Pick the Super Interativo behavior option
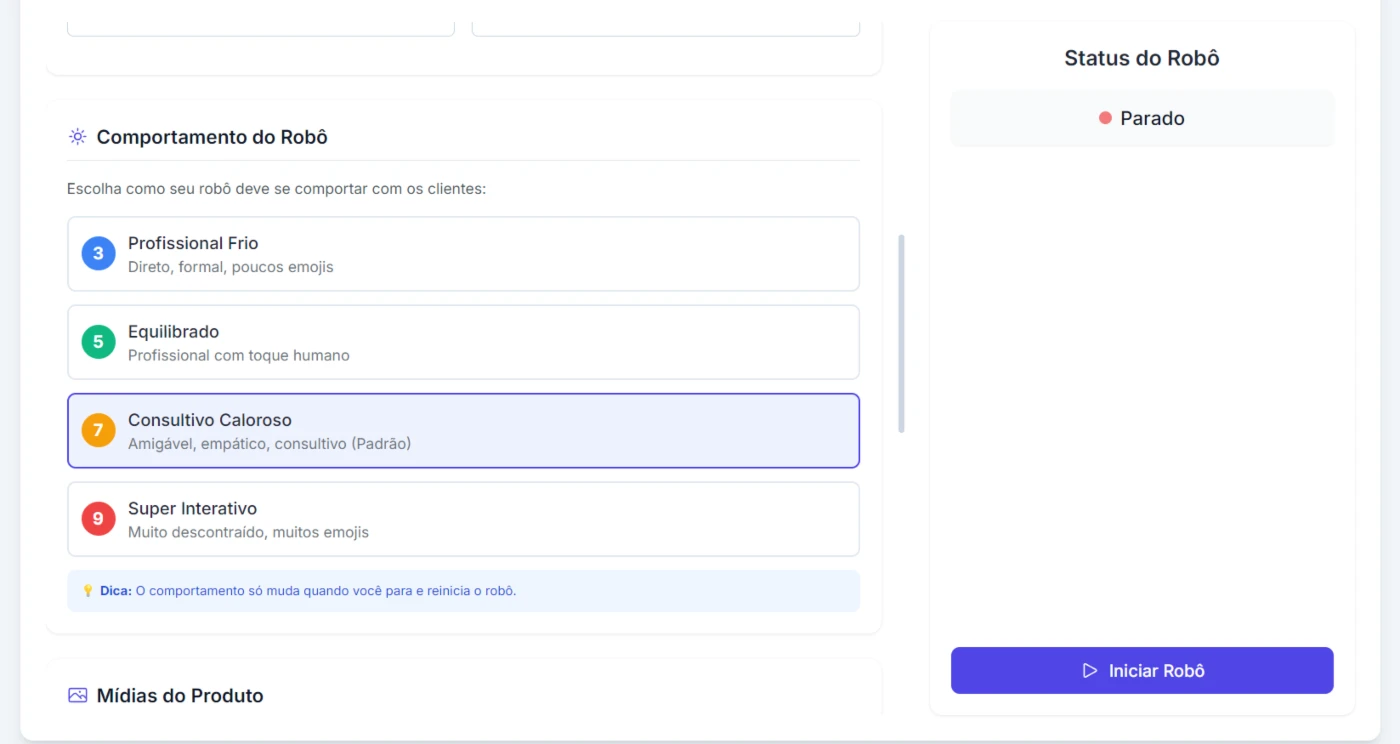The width and height of the screenshot is (1400, 744). pyautogui.click(x=463, y=519)
